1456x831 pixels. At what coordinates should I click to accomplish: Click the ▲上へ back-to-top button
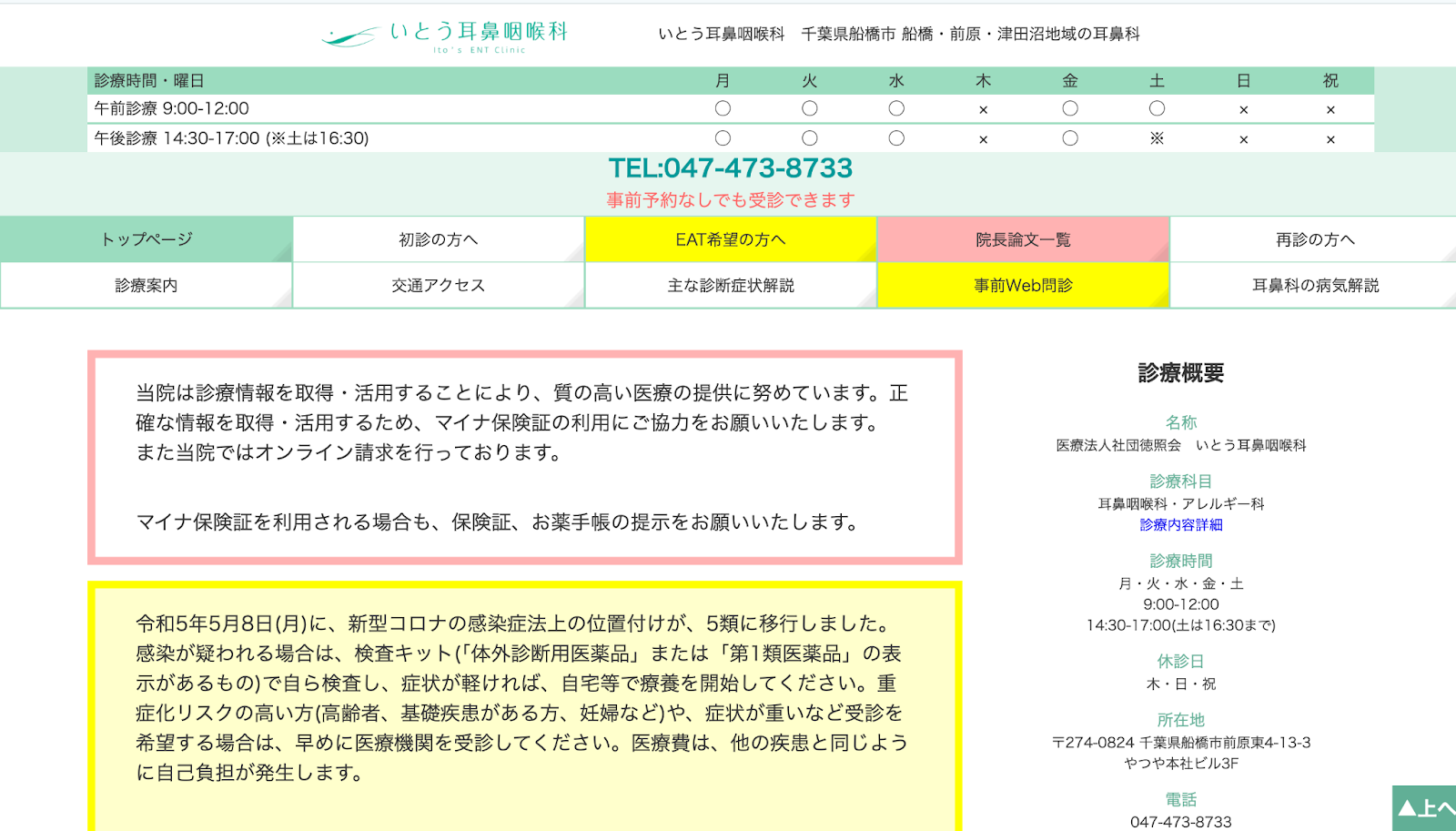(x=1425, y=808)
